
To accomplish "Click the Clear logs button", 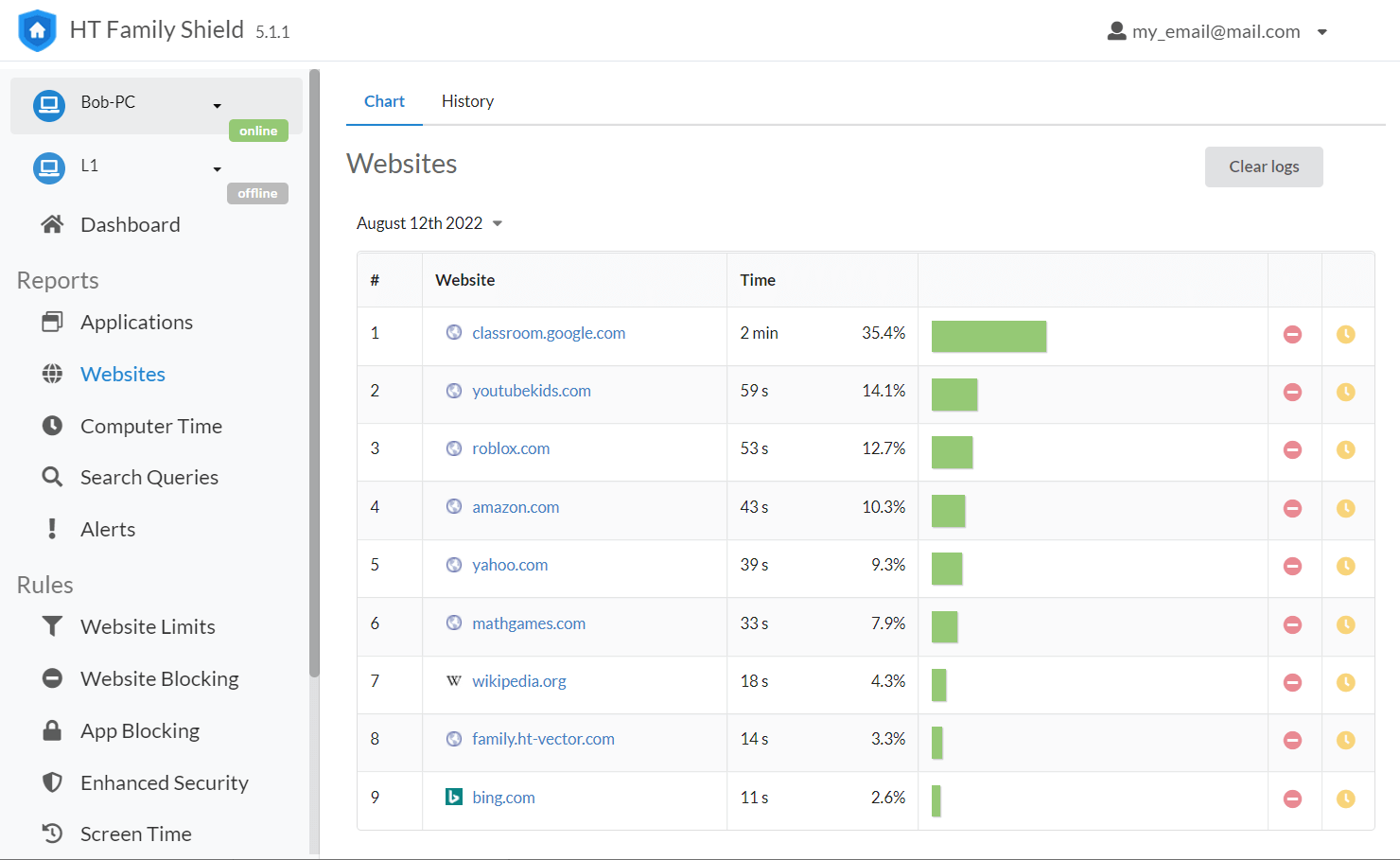I will (x=1264, y=167).
